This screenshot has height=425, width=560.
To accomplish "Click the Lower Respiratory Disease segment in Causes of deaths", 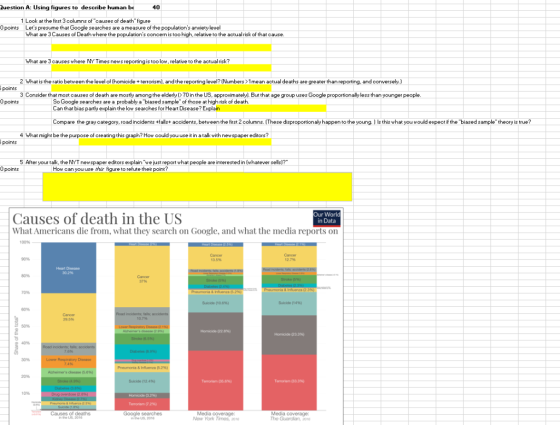I will [69, 362].
